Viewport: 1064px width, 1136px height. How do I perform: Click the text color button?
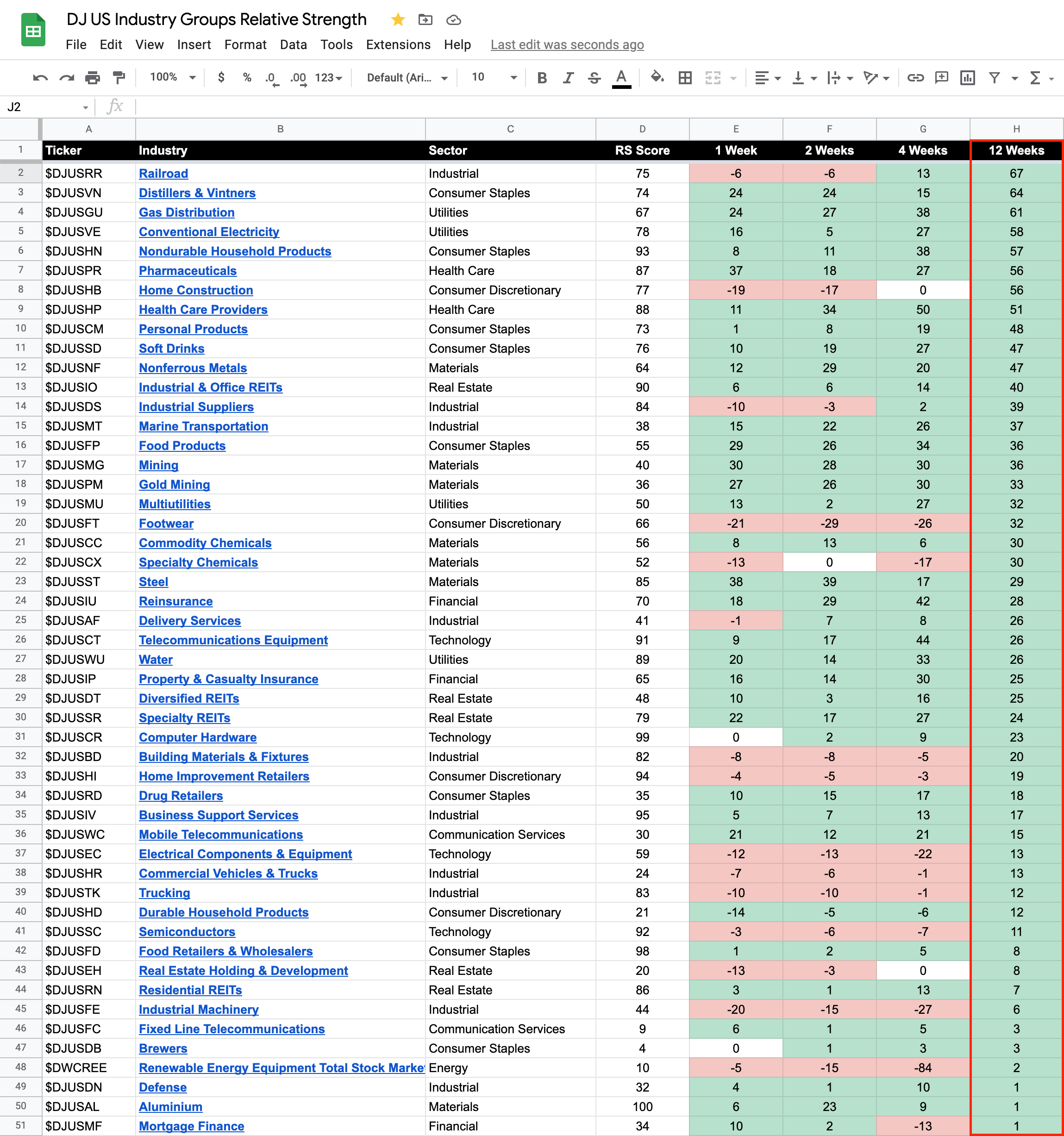click(x=621, y=78)
